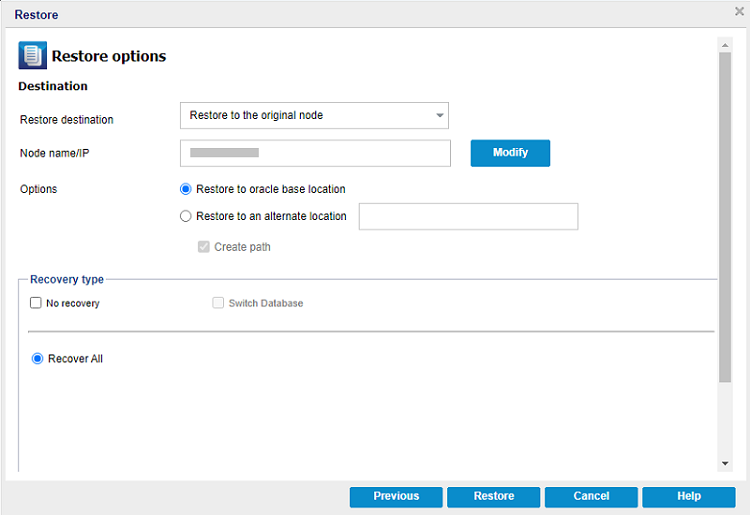The height and width of the screenshot is (515, 750).
Task: Toggle the Create path checkbox
Action: tap(204, 247)
